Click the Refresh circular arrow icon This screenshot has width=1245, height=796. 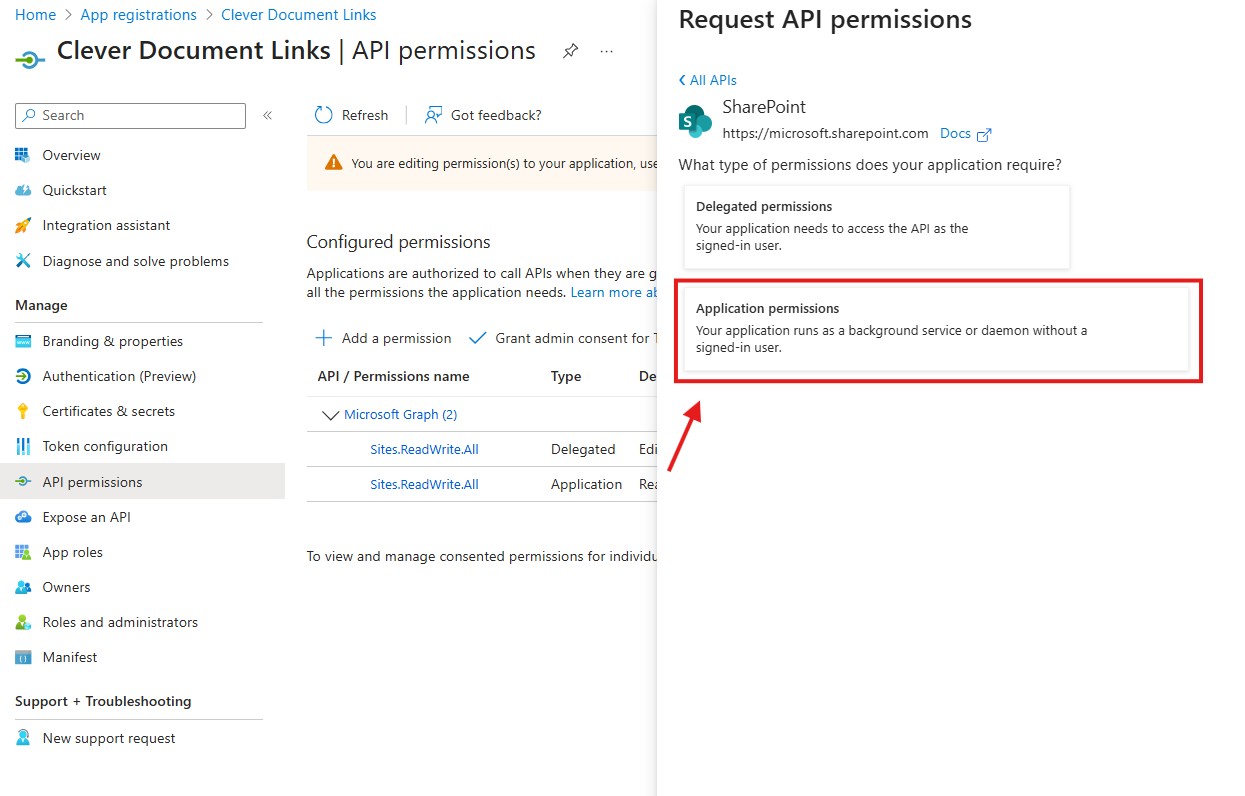point(323,115)
